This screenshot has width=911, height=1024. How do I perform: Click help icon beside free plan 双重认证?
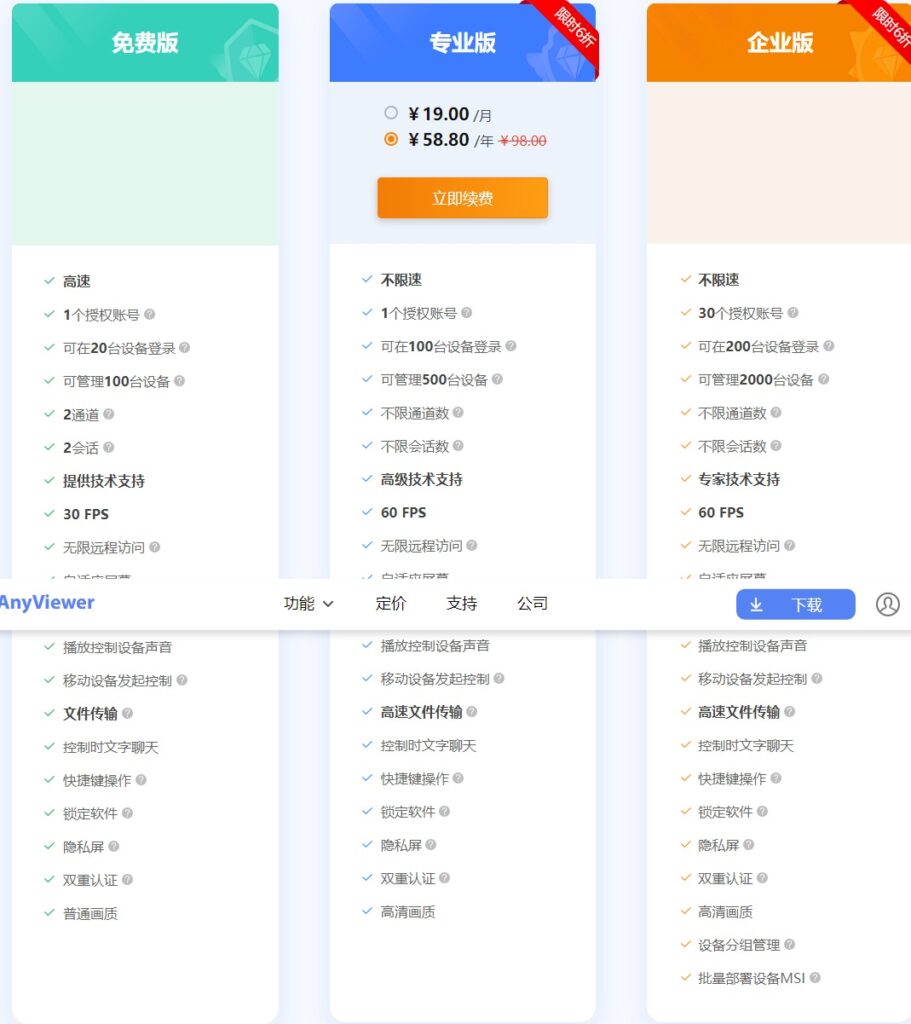tap(127, 880)
